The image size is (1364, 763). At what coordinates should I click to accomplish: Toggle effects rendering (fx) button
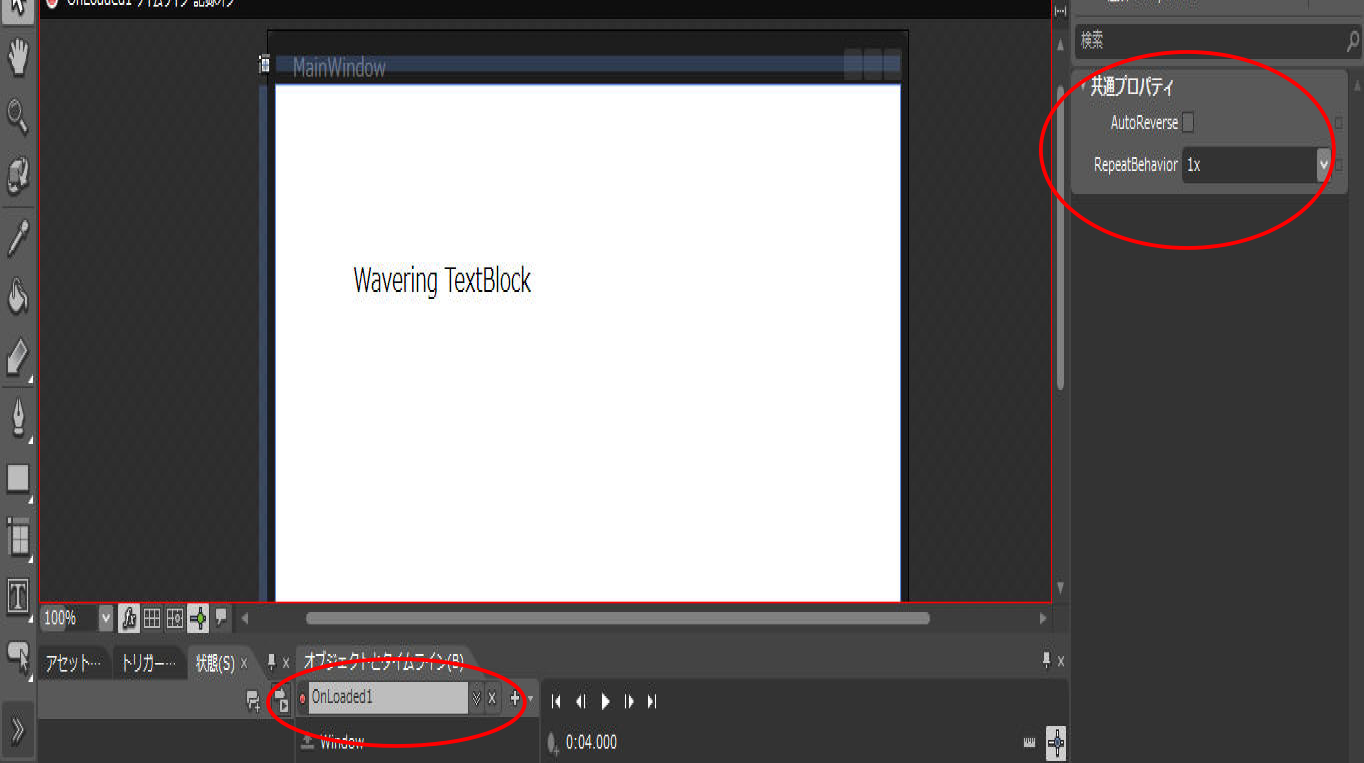point(129,619)
